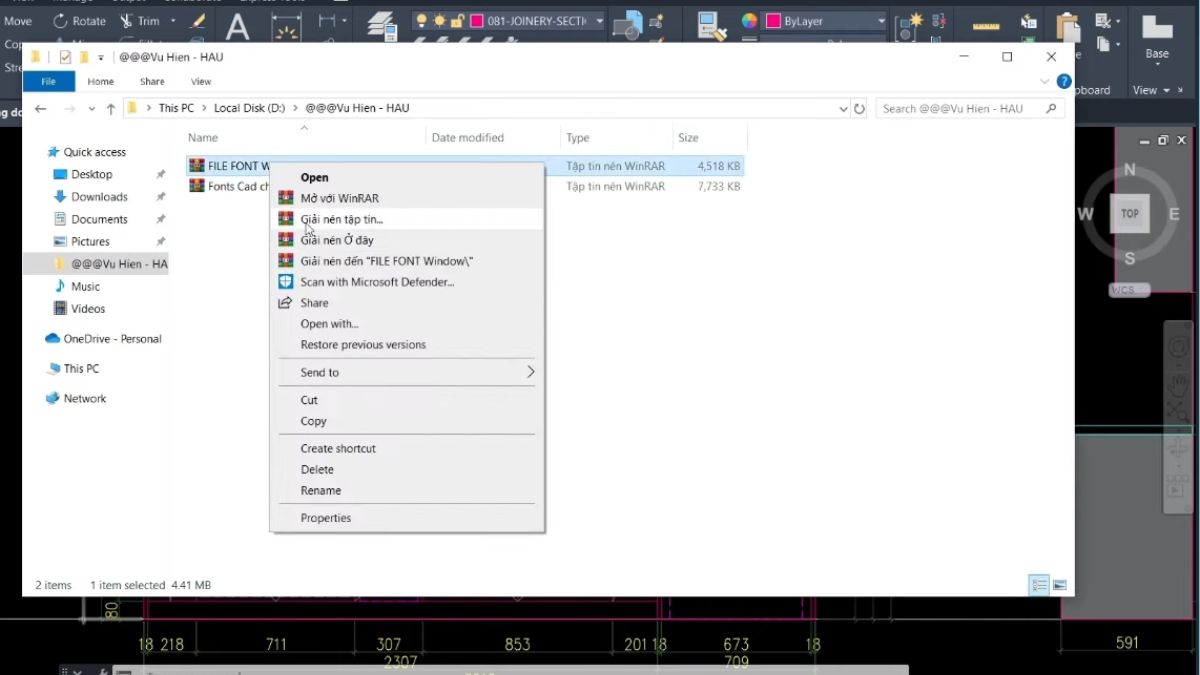Click the Measure ruler icon in AutoCAD
Screen dimensions: 1200x675
point(986,25)
